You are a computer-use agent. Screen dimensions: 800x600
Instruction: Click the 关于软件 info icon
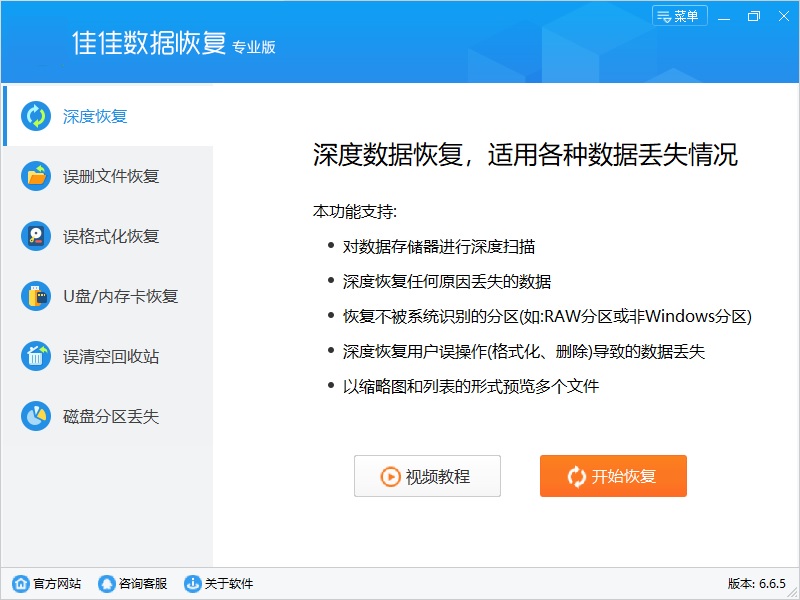click(x=191, y=583)
